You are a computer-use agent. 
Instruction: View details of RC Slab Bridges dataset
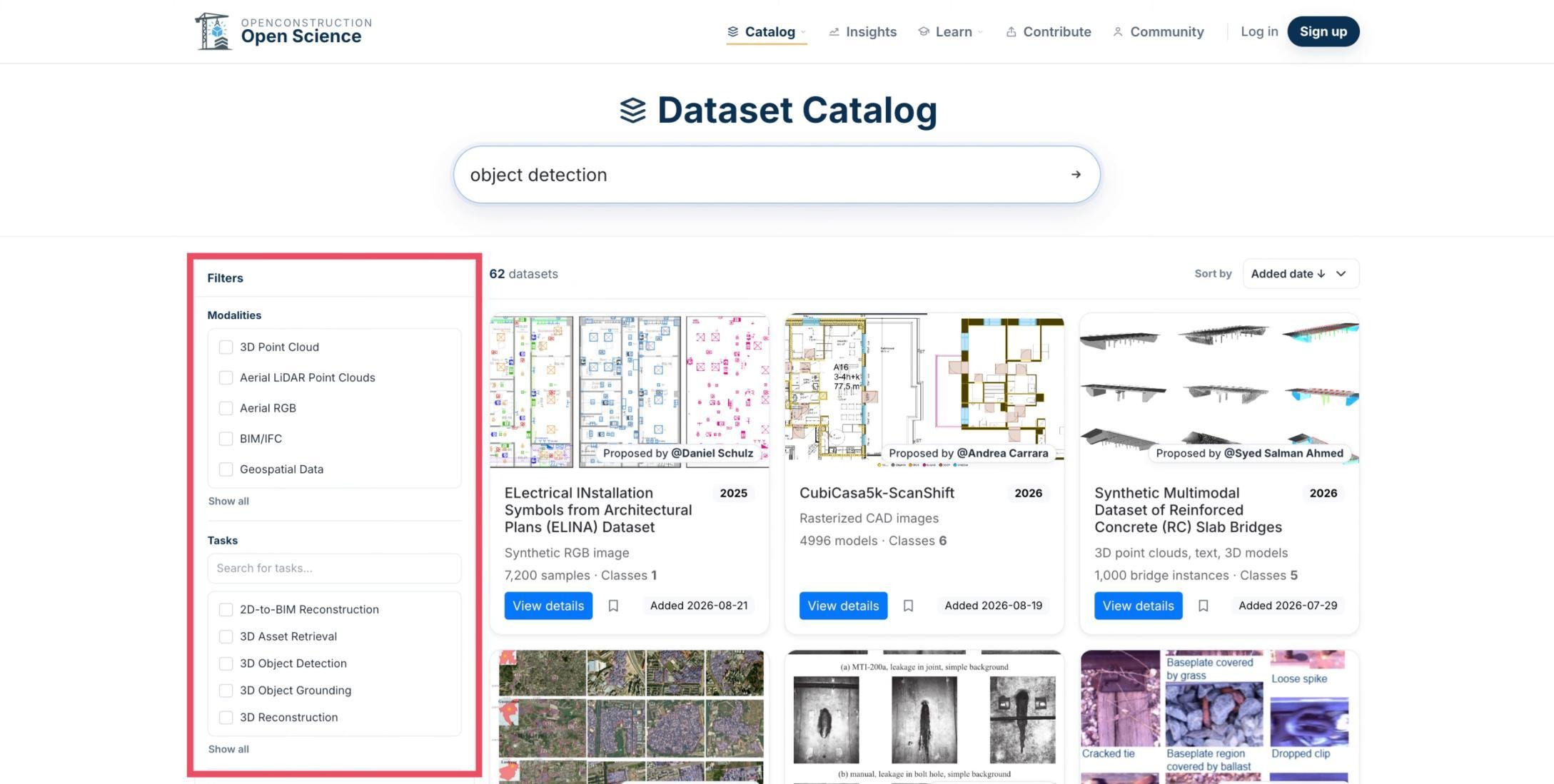(x=1138, y=606)
